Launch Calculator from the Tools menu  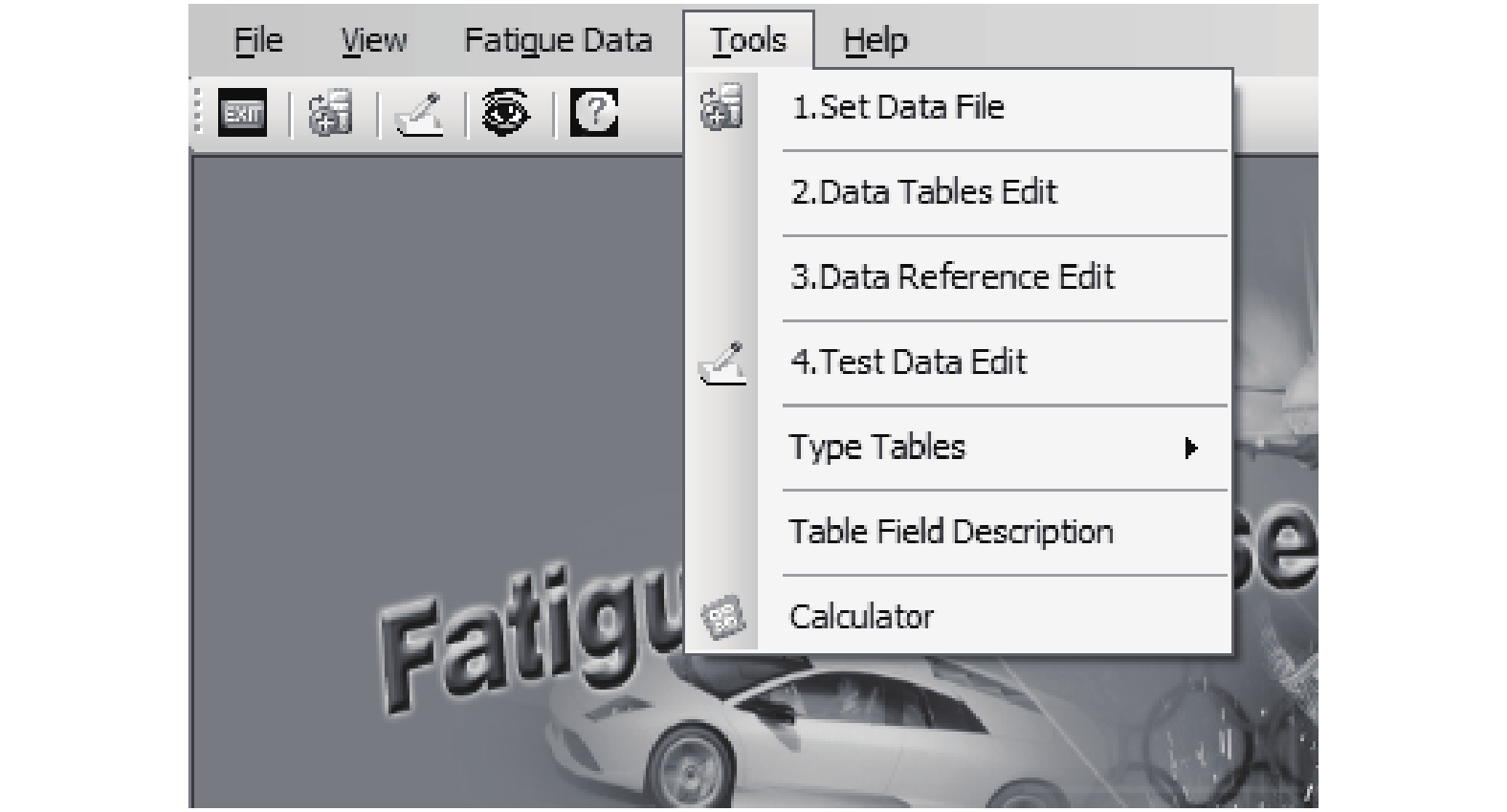[x=860, y=617]
